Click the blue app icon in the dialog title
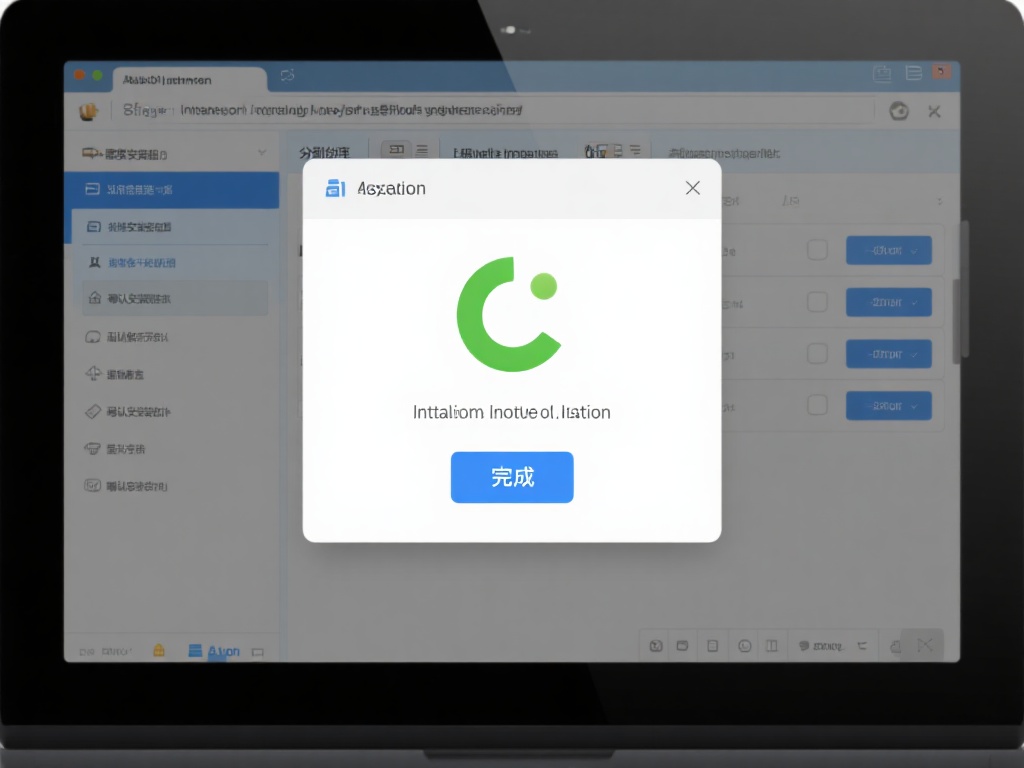 tap(335, 188)
